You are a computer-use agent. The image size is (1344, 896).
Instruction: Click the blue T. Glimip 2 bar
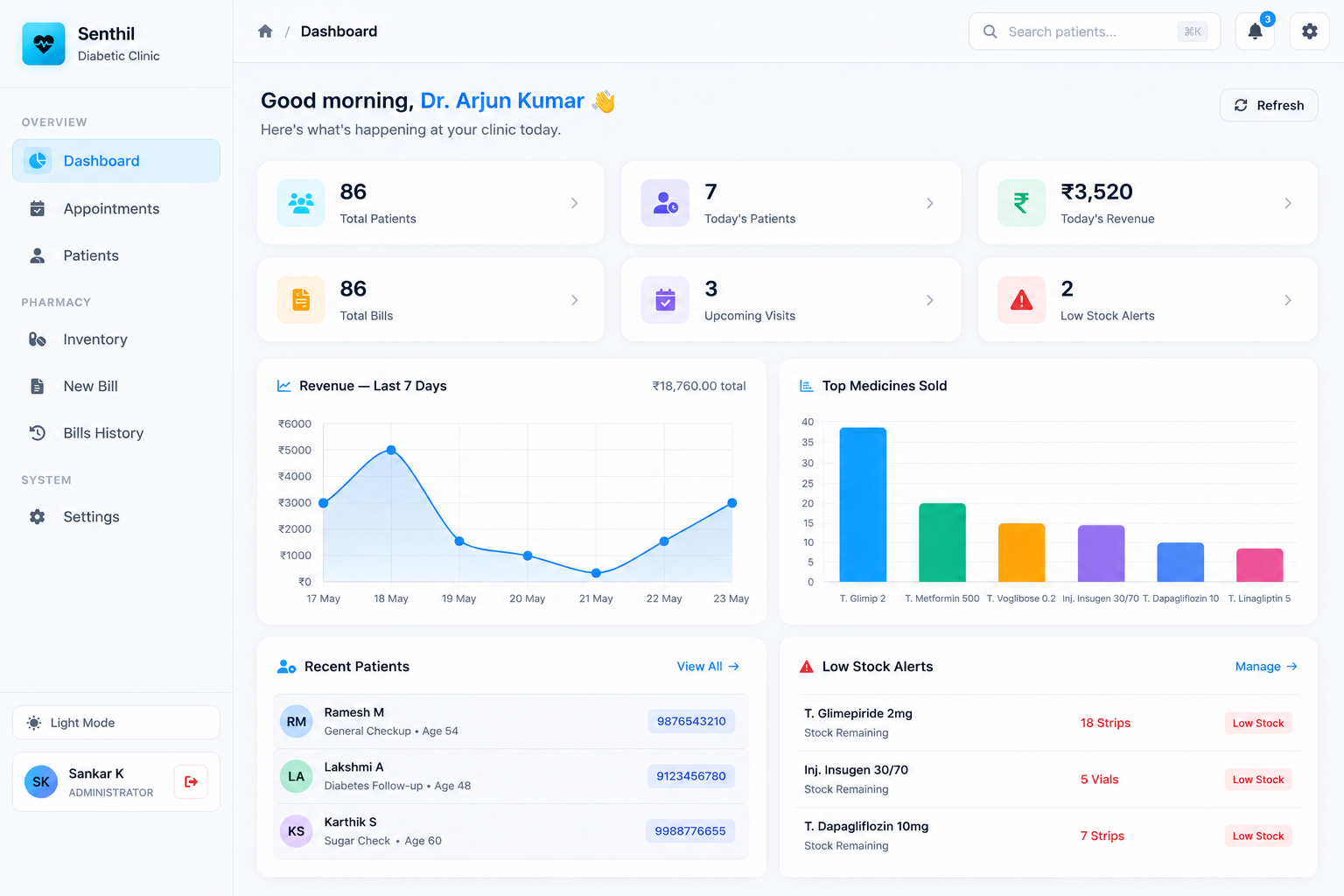click(x=863, y=505)
